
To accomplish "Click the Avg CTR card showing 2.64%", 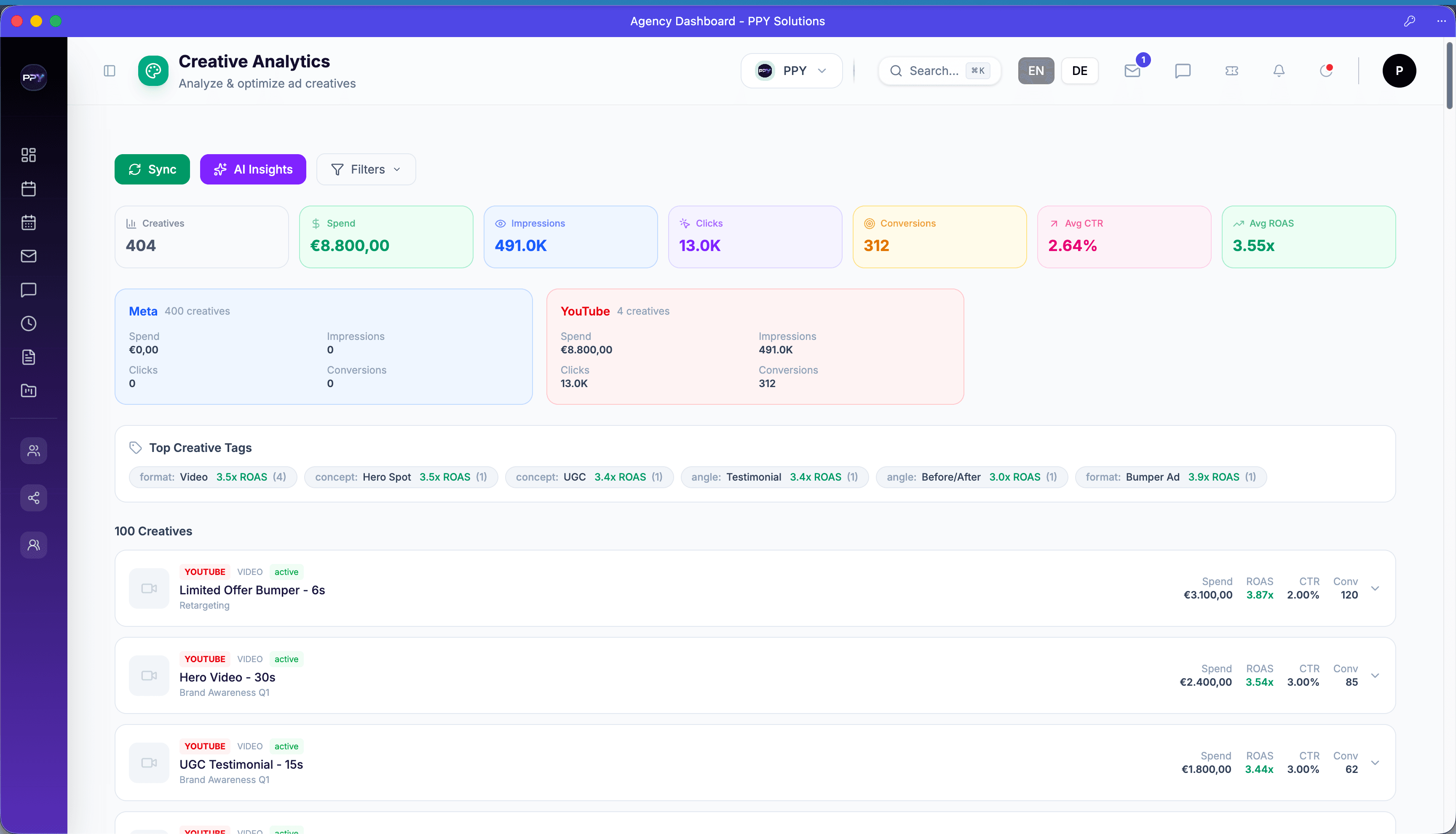I will tap(1124, 237).
